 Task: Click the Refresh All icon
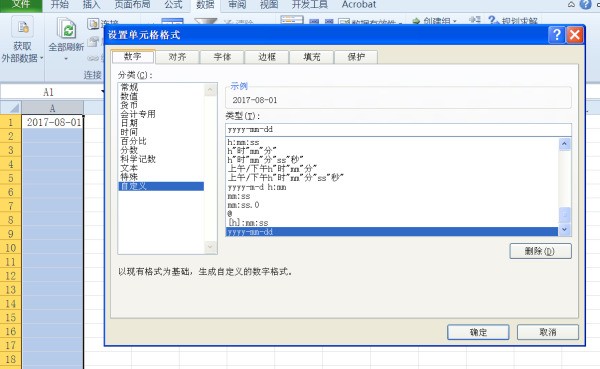pos(67,28)
